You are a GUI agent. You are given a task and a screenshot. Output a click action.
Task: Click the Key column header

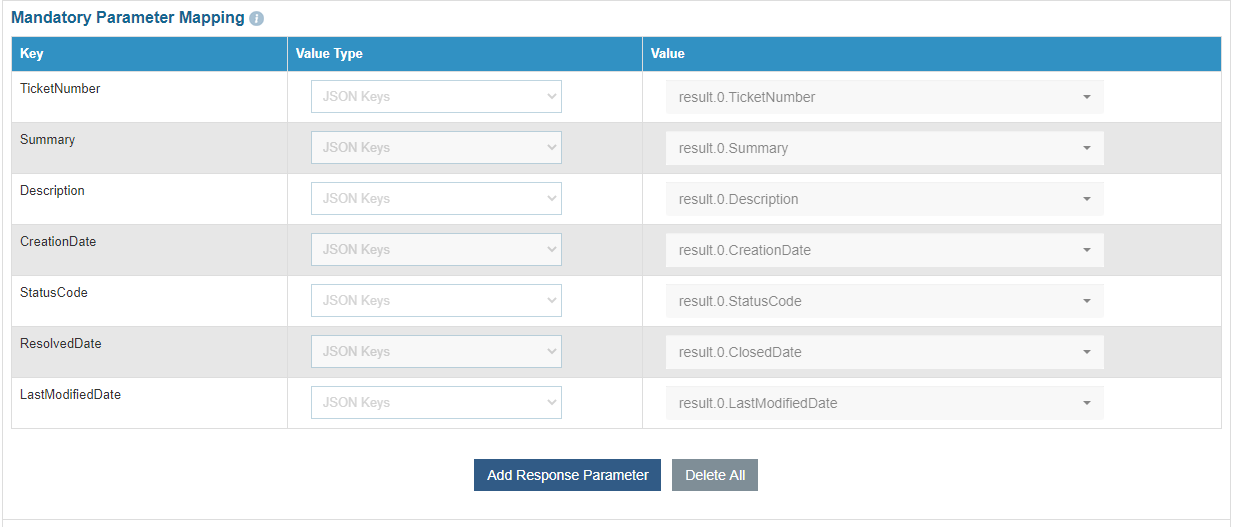pyautogui.click(x=32, y=54)
